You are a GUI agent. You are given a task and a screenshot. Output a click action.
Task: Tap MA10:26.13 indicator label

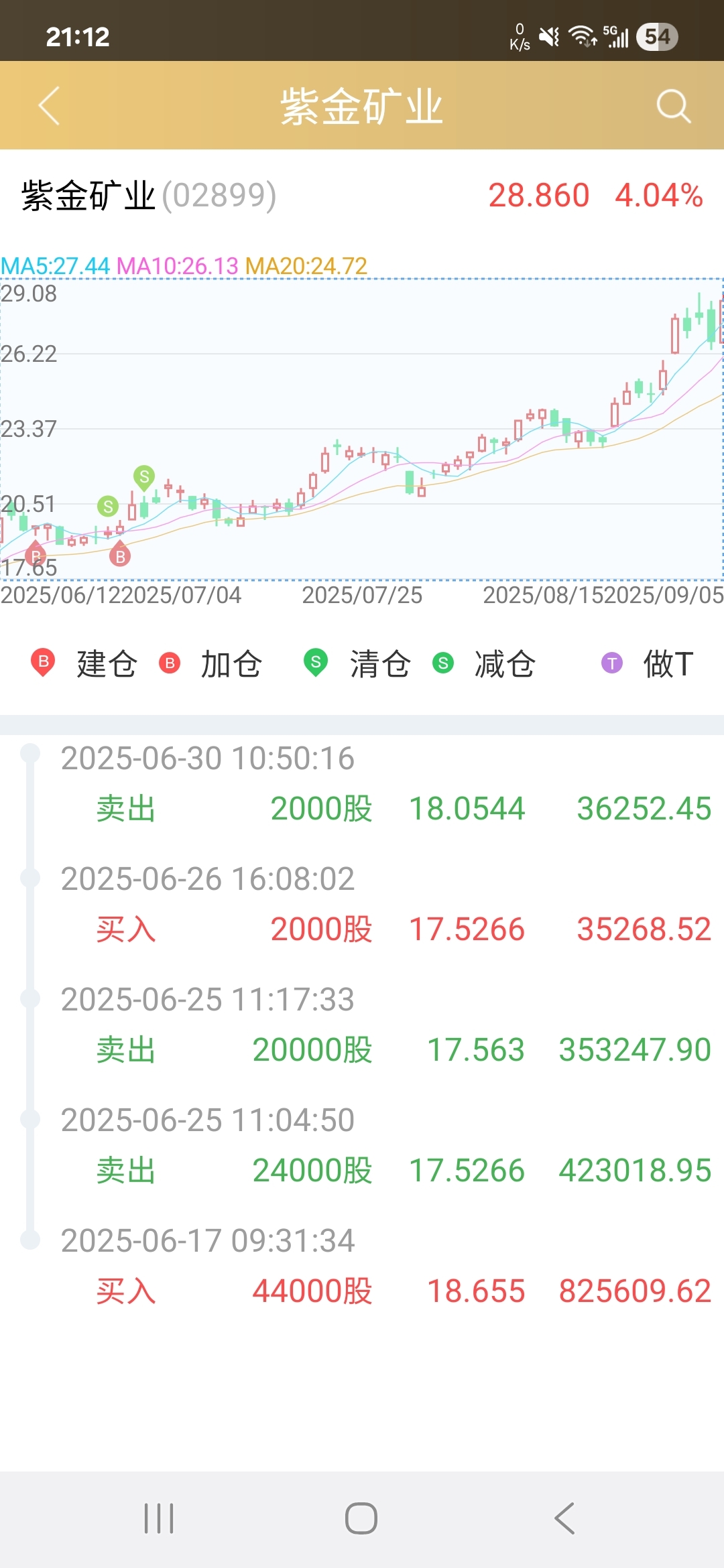coord(178,266)
